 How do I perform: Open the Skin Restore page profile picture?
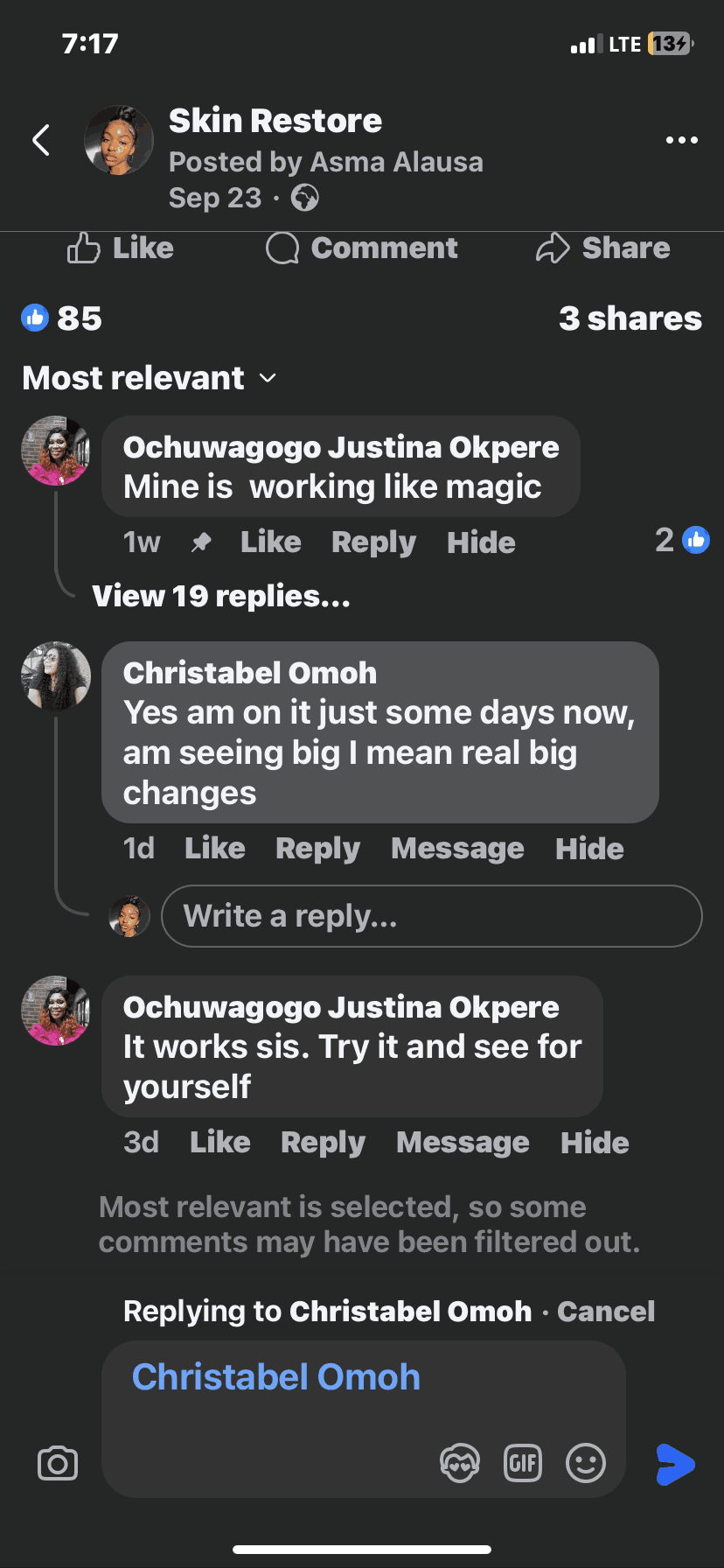pyautogui.click(x=119, y=140)
